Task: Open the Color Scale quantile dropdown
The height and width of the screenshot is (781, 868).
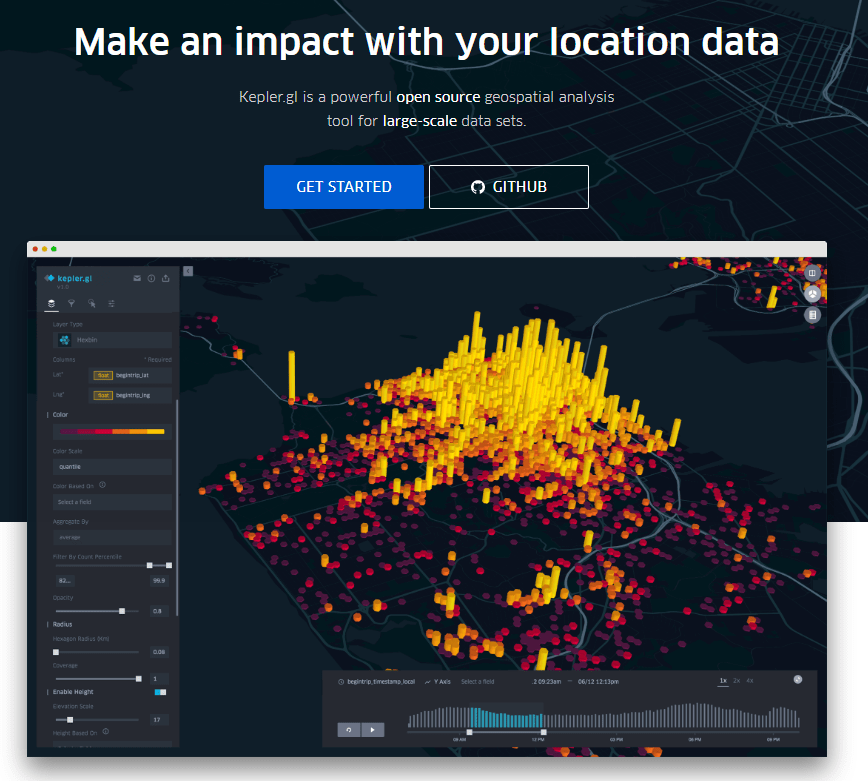Action: coord(112,466)
